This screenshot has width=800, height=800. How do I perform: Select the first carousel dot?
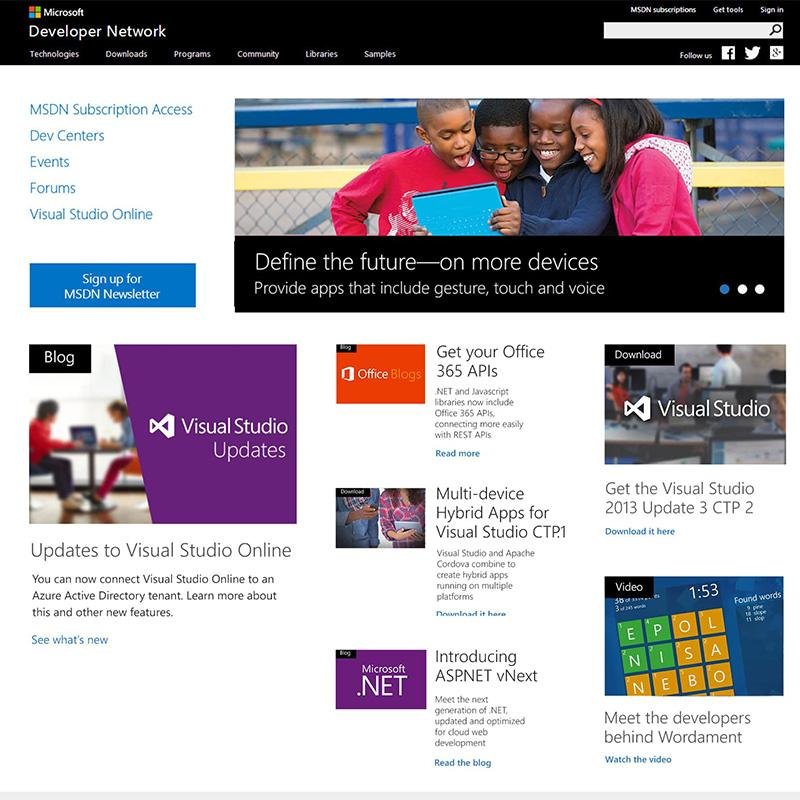pyautogui.click(x=724, y=289)
